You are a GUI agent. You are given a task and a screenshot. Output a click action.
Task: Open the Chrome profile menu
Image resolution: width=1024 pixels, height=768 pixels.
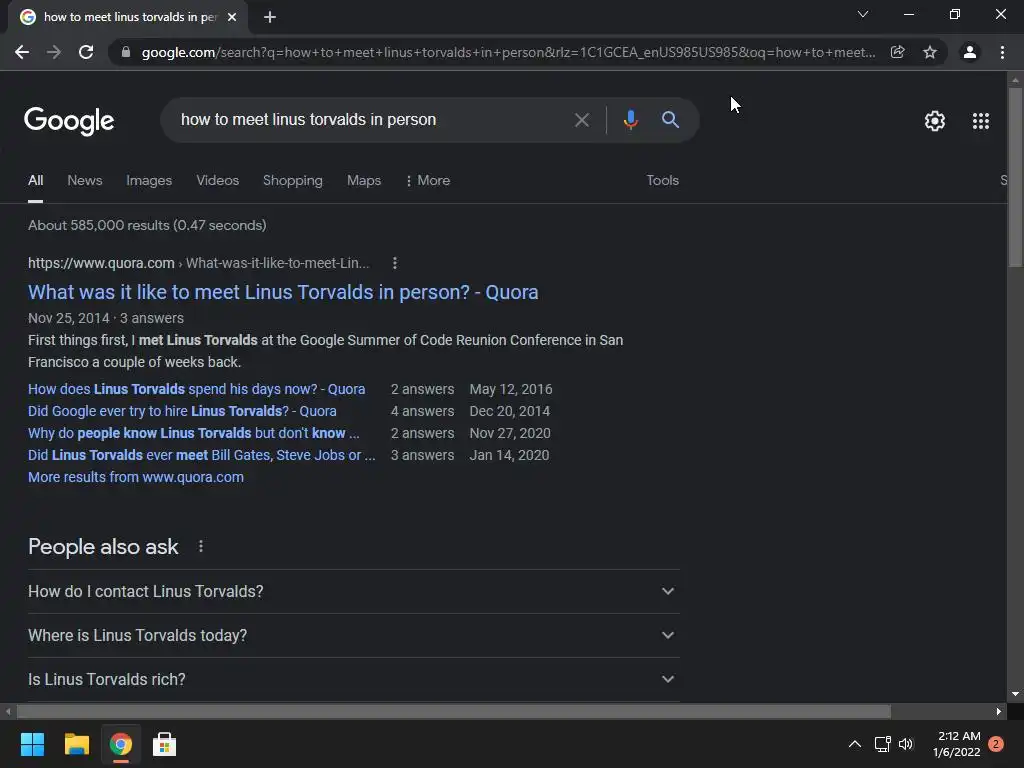pyautogui.click(x=970, y=52)
